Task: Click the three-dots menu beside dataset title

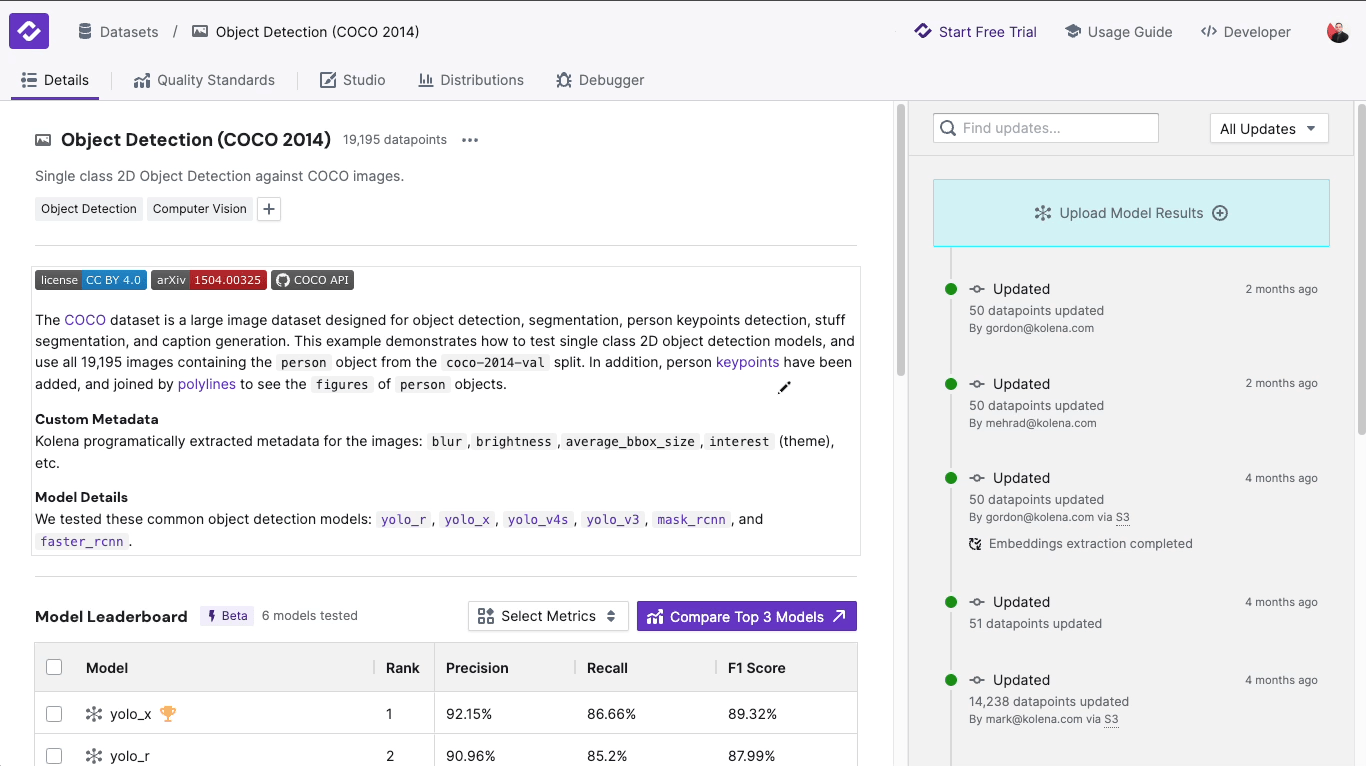Action: pyautogui.click(x=470, y=140)
